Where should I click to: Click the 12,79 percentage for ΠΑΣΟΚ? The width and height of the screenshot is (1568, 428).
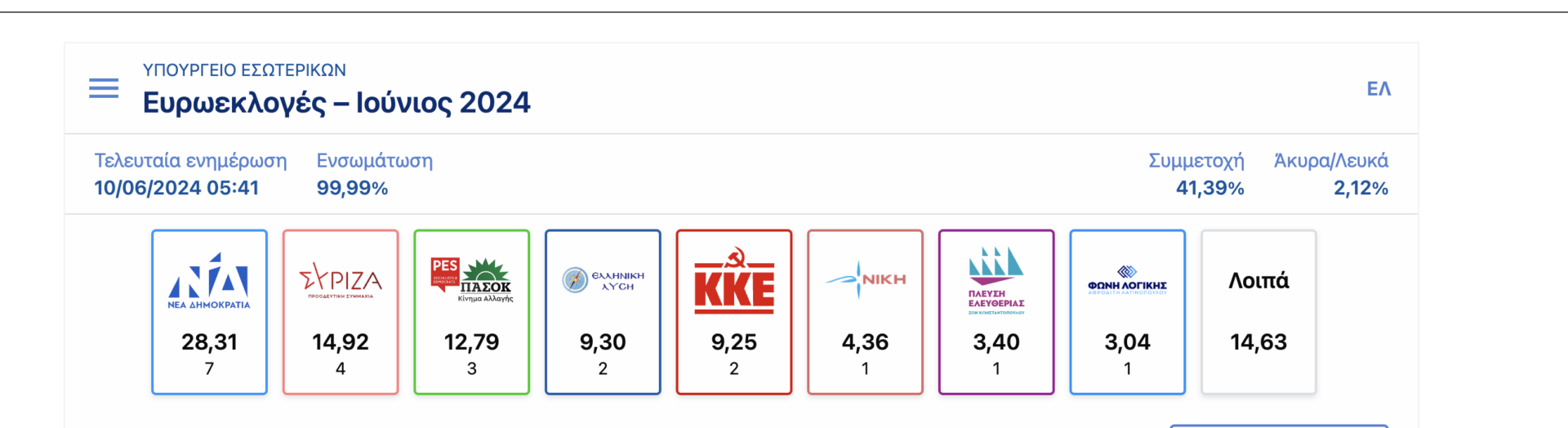[472, 341]
